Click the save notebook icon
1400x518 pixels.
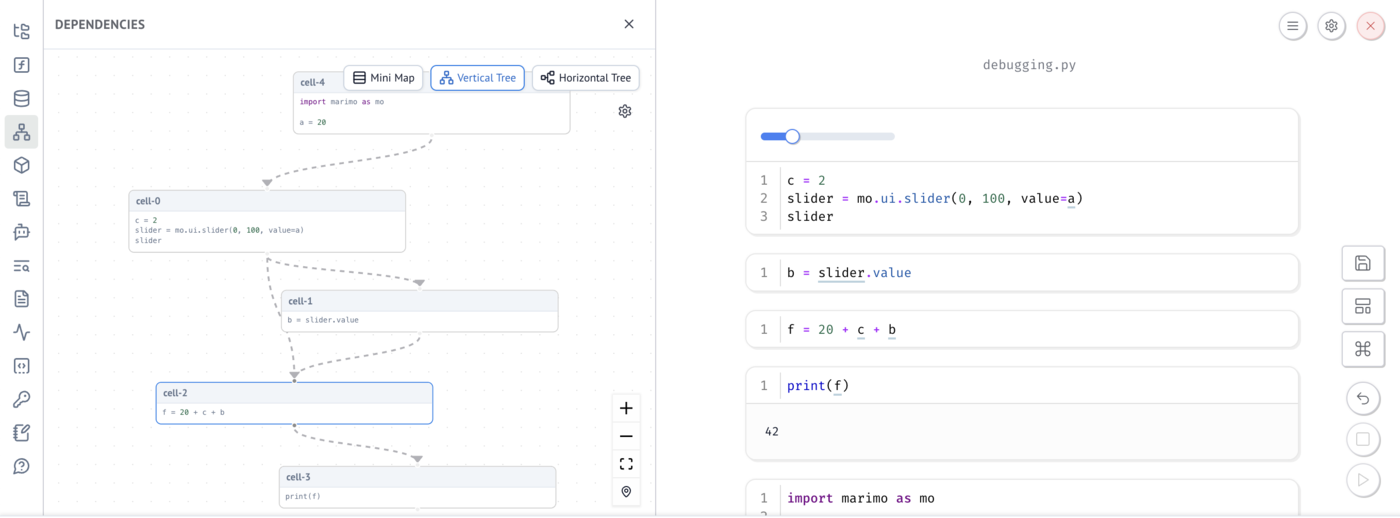point(1362,263)
